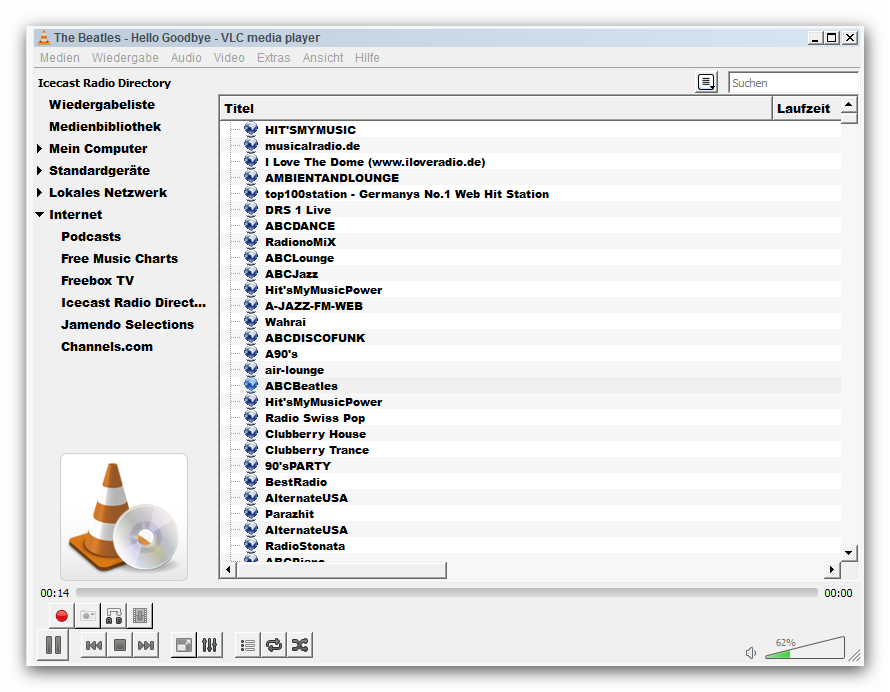Viewport: 890px width, 692px height.
Task: Toggle shuffle random playback
Action: point(300,645)
